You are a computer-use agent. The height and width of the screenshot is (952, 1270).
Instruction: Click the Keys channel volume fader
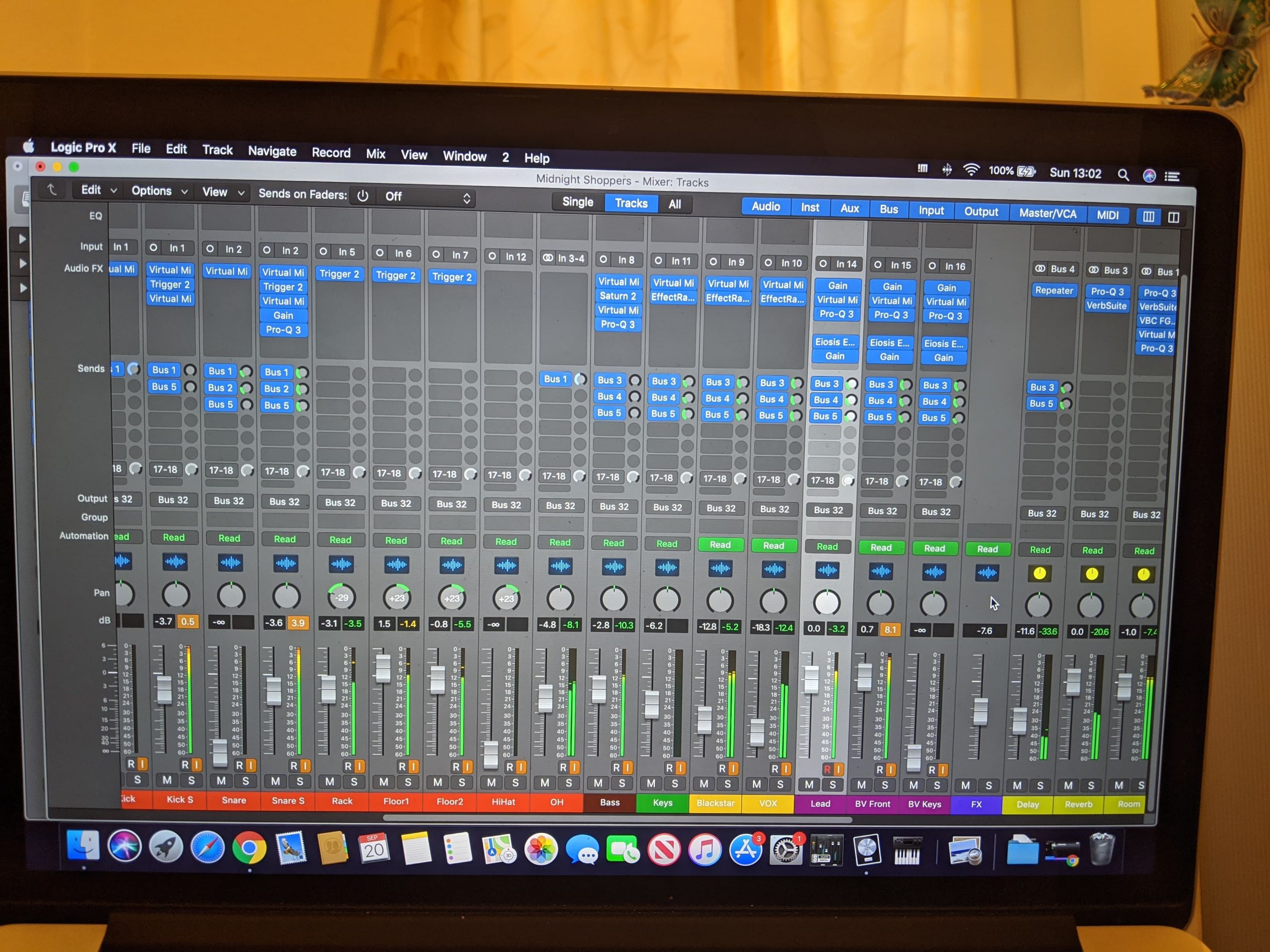(652, 704)
